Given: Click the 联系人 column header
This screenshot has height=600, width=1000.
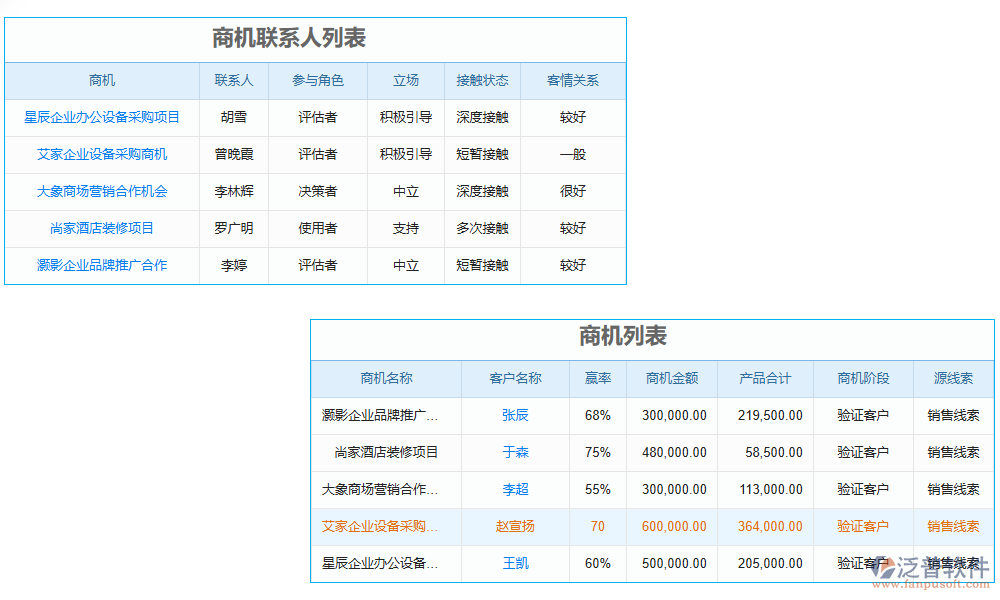Looking at the screenshot, I should click(234, 81).
